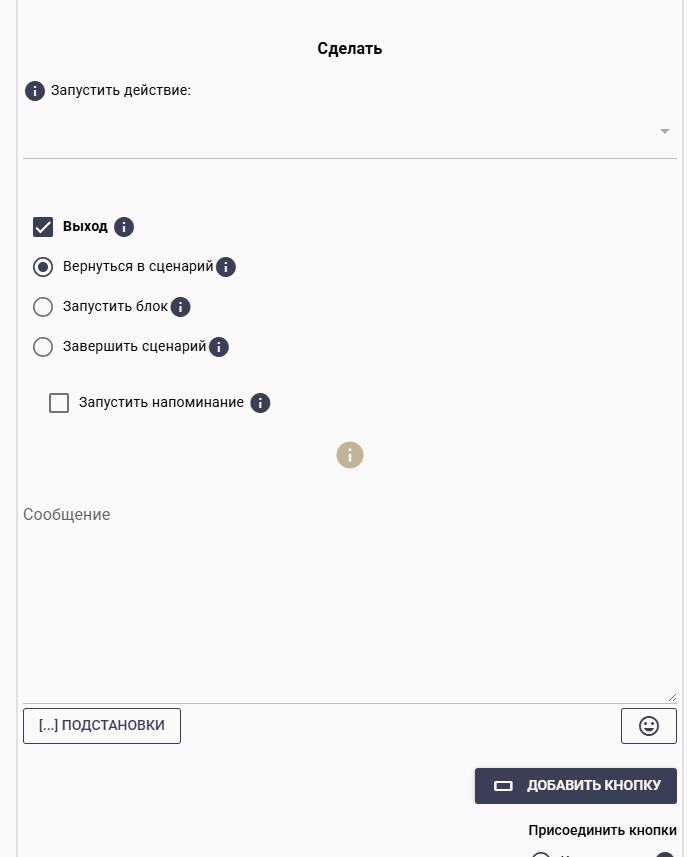Open the info tooltip for Запустить напоминание
The image size is (687, 857).
260,402
